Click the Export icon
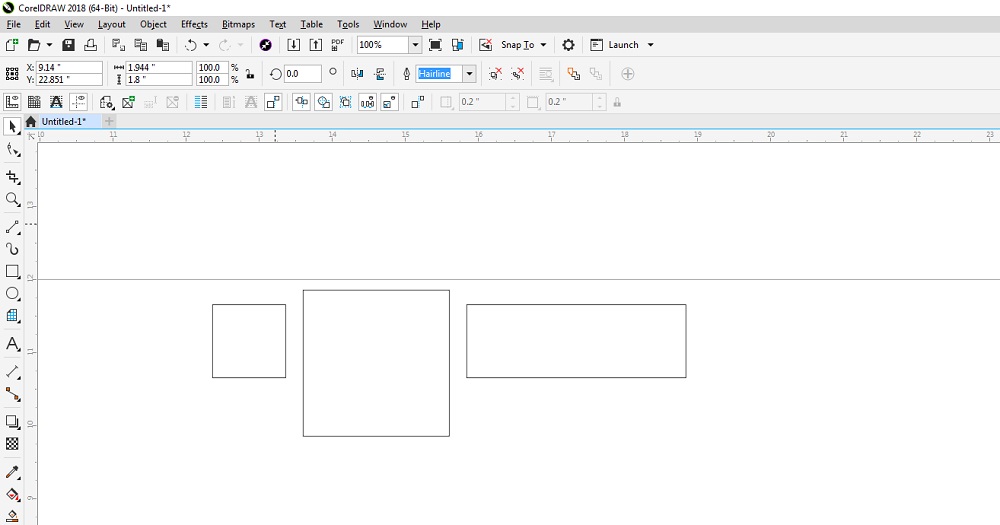The image size is (1000, 525). [316, 45]
